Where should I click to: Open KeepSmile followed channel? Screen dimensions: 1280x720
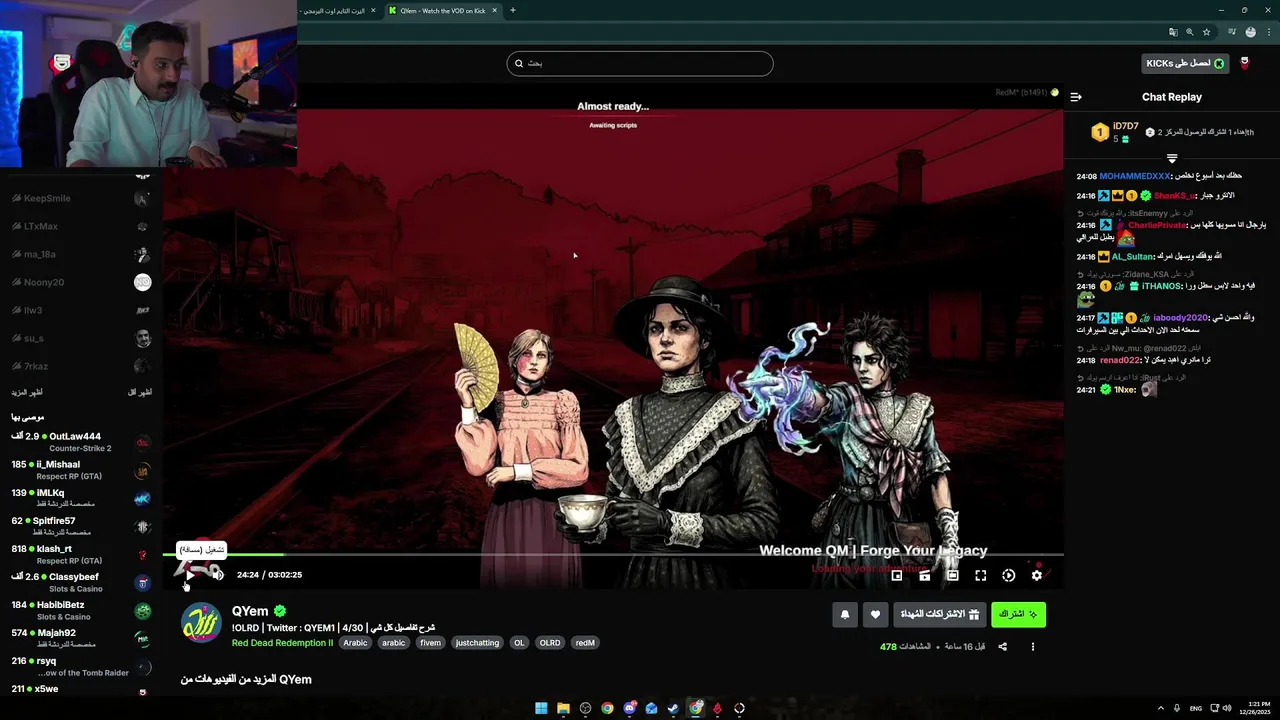[82, 198]
